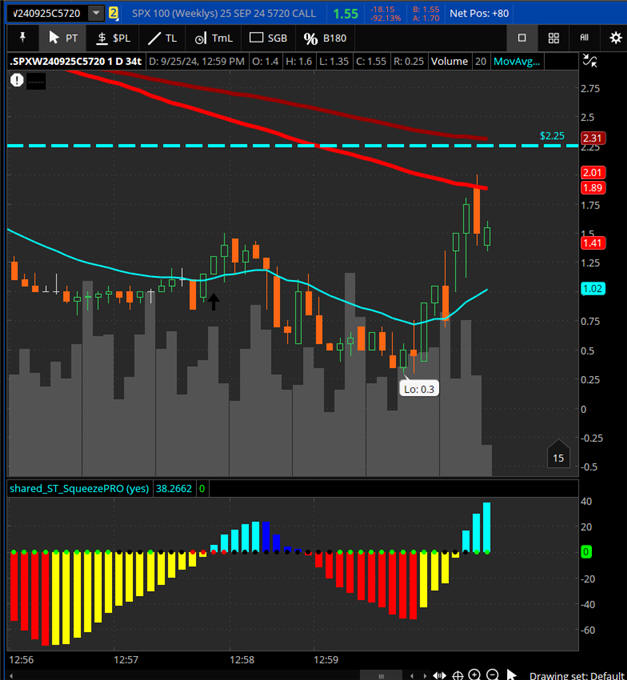Screen dimensions: 627x680
Task: Select the $PL price level tool
Action: pyautogui.click(x=113, y=38)
